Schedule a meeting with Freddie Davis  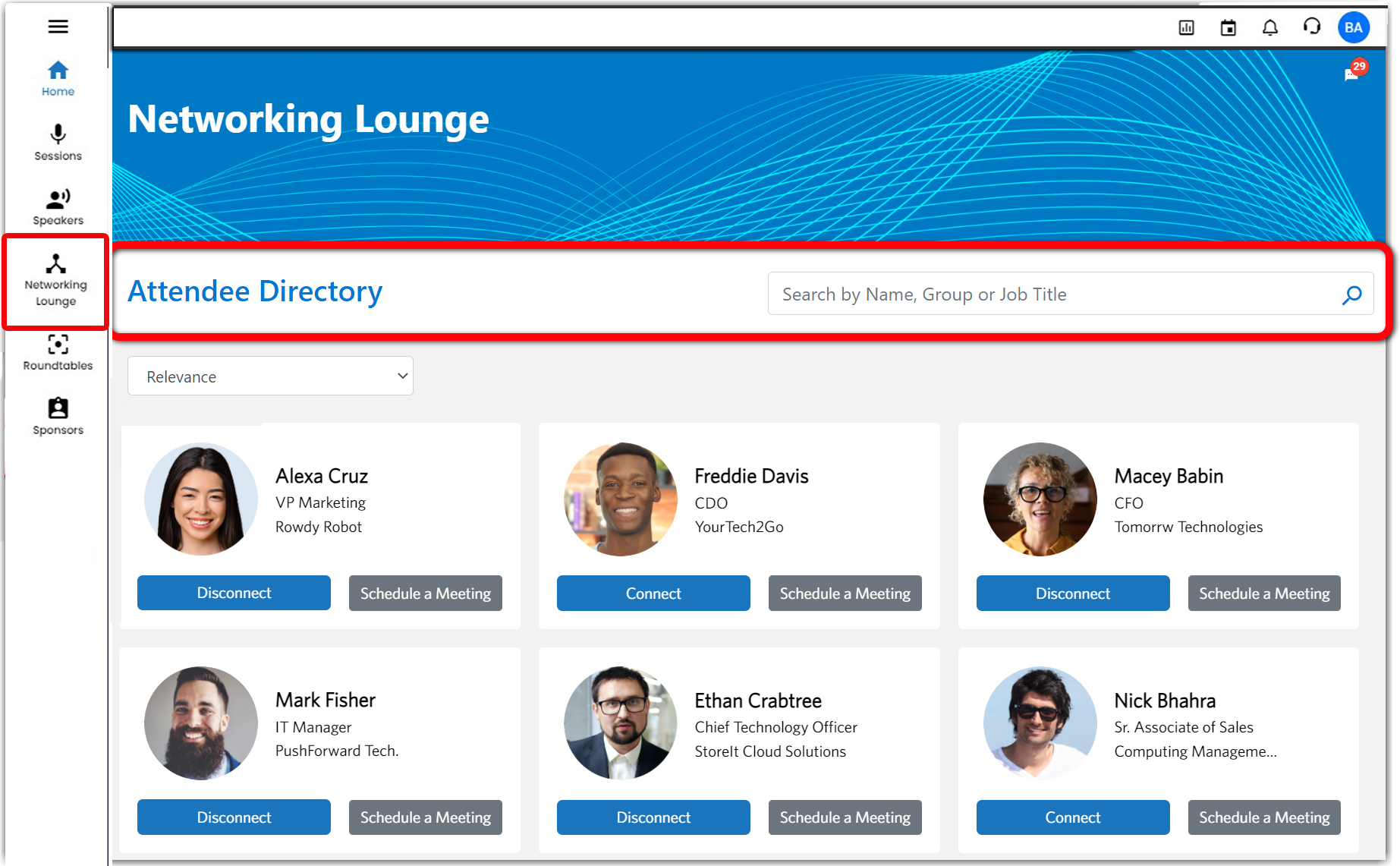click(x=845, y=593)
